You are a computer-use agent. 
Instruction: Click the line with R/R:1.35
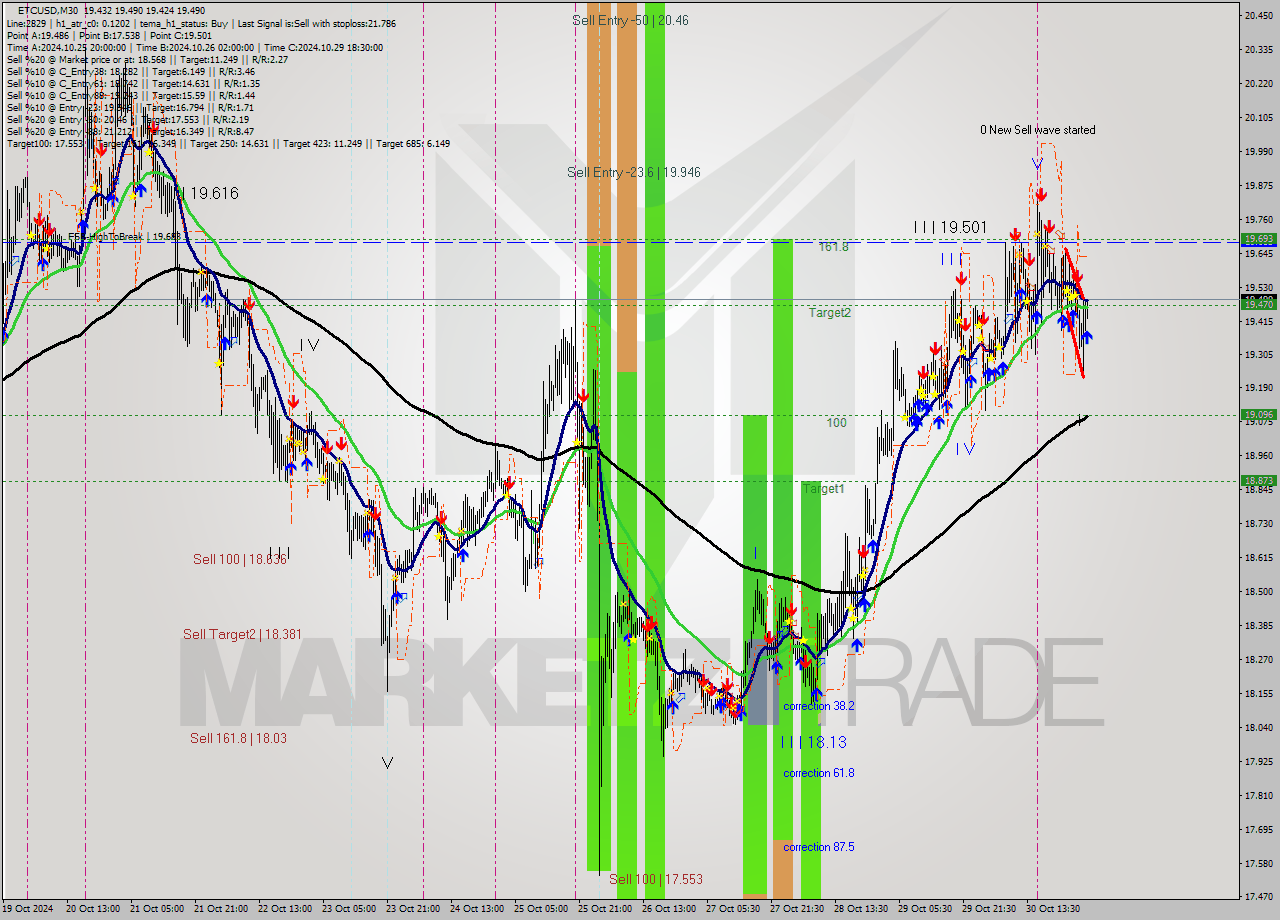click(x=133, y=83)
